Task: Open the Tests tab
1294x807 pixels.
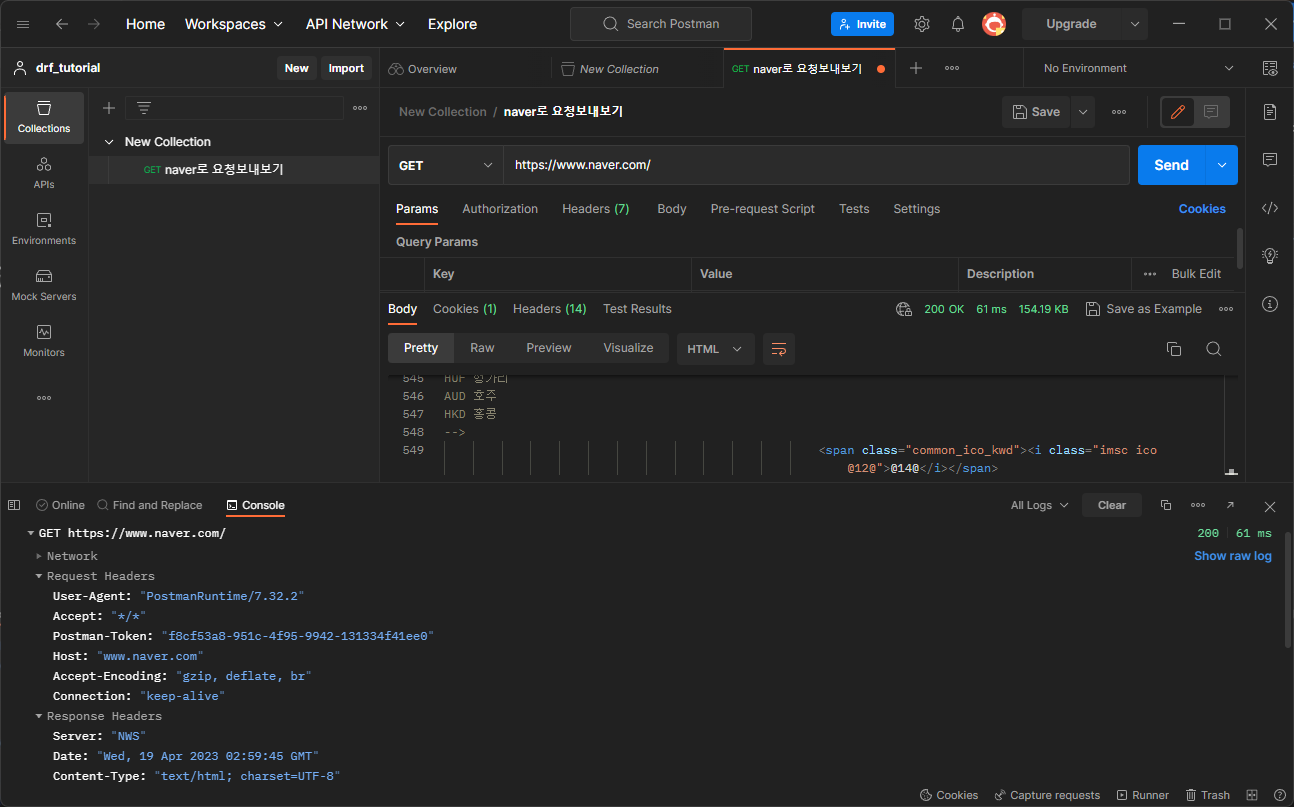Action: coord(854,209)
